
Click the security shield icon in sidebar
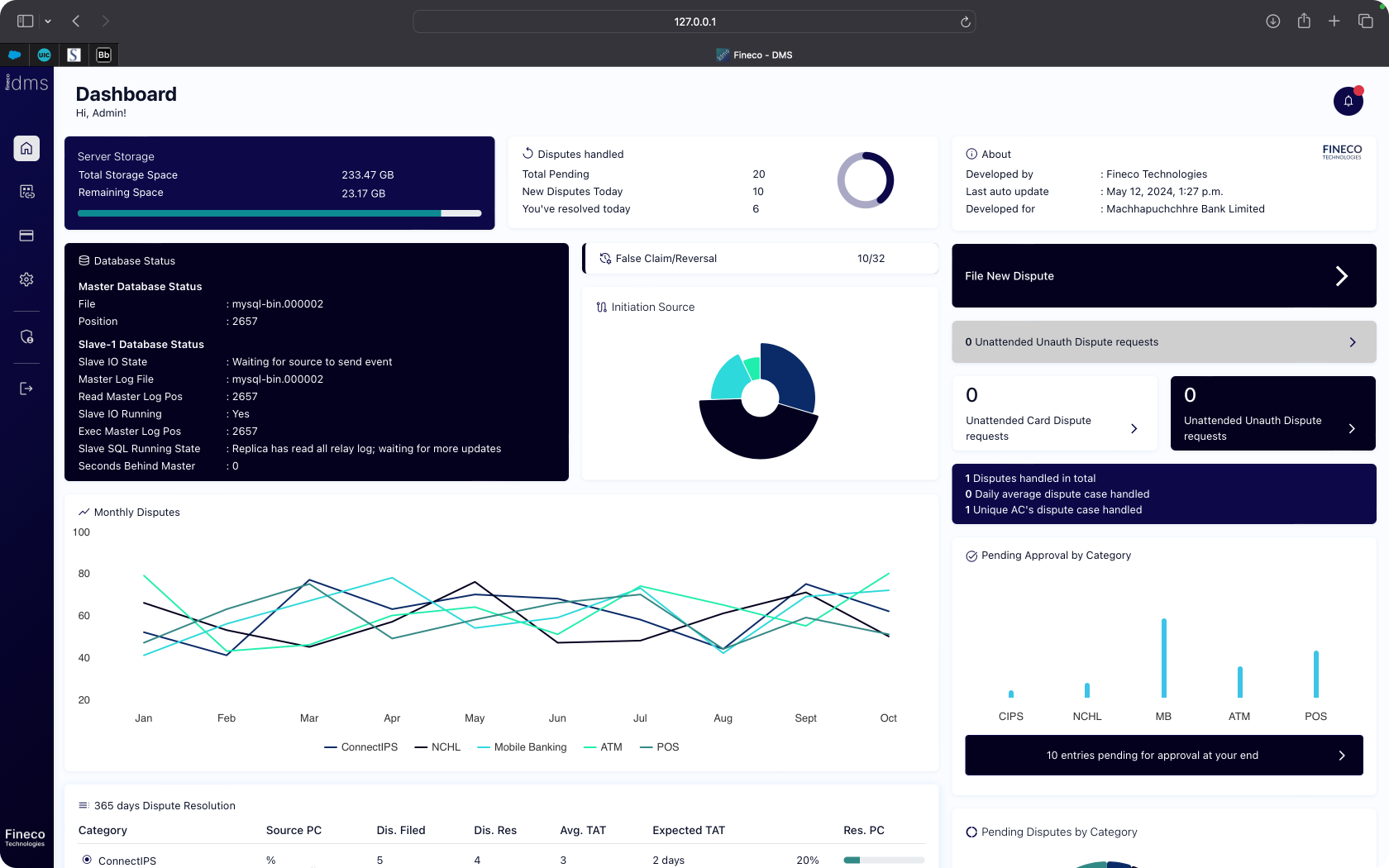click(x=26, y=336)
